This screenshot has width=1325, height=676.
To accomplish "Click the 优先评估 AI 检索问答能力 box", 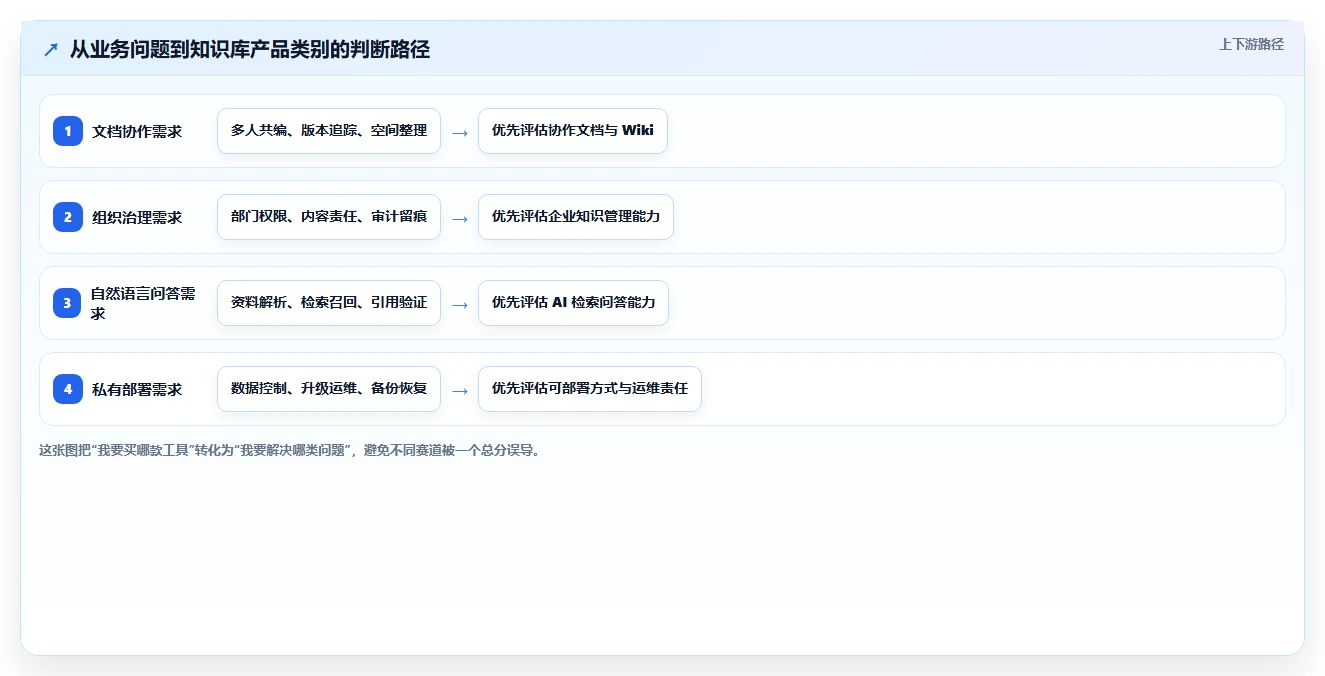I will pos(574,303).
